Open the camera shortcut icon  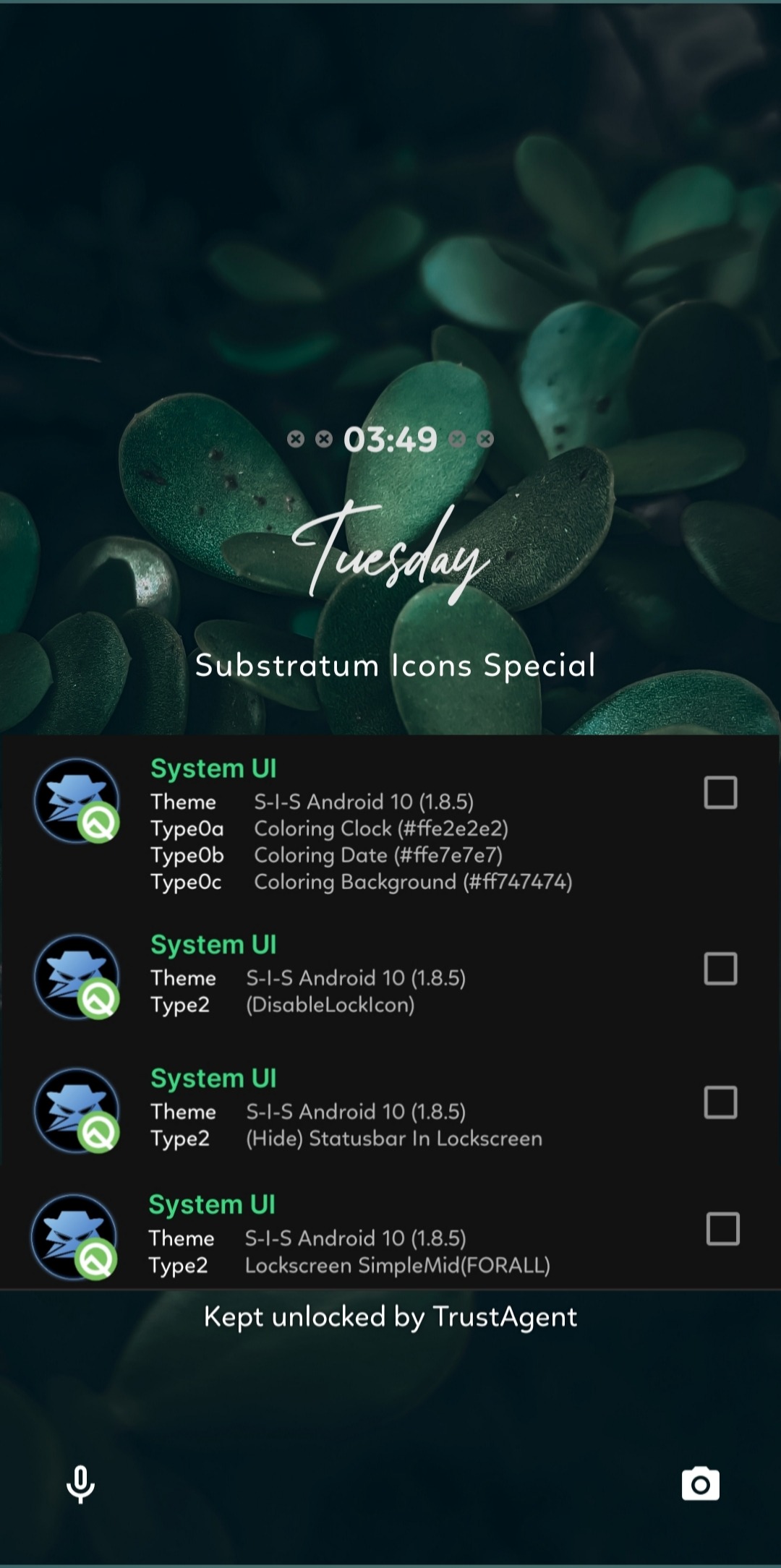pyautogui.click(x=700, y=1484)
